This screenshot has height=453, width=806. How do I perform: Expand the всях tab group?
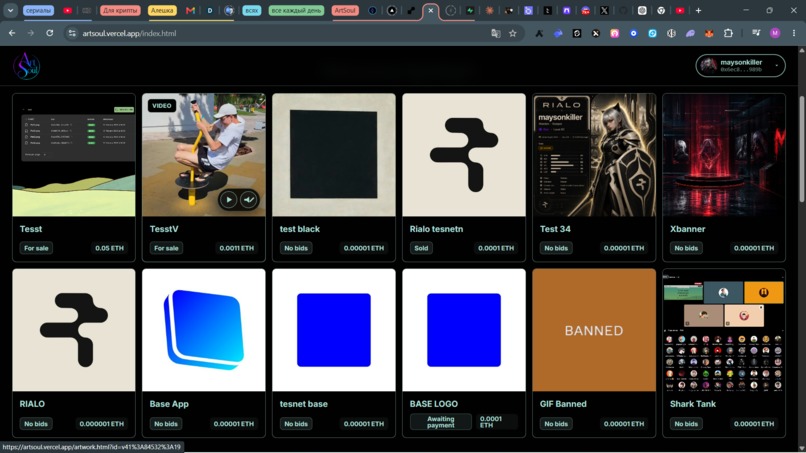point(251,10)
